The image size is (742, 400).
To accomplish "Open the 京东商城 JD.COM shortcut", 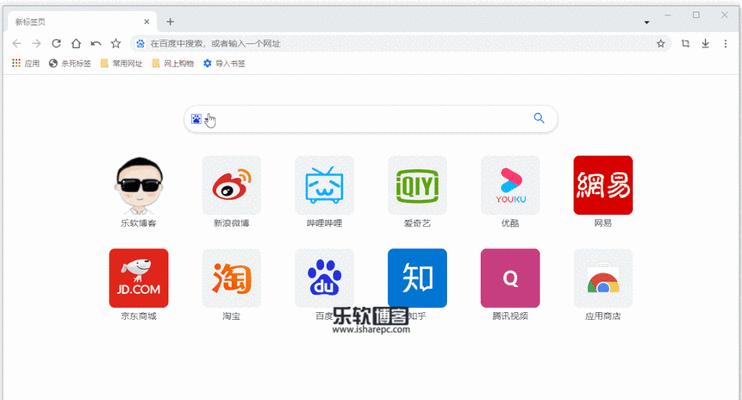I will [x=138, y=278].
